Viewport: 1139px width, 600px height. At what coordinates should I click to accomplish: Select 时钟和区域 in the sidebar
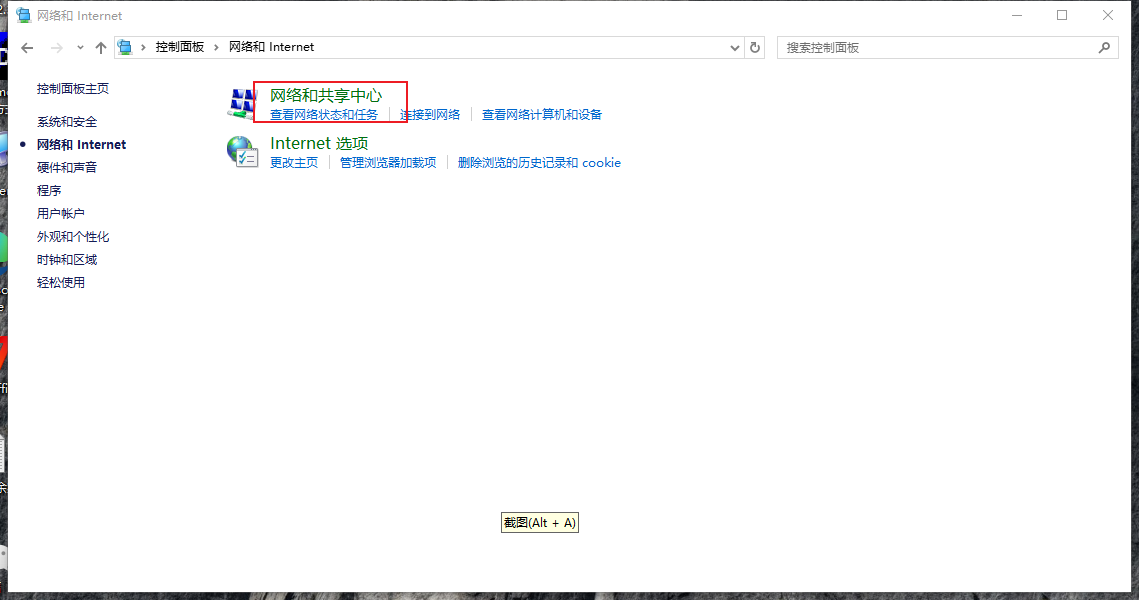(x=67, y=260)
